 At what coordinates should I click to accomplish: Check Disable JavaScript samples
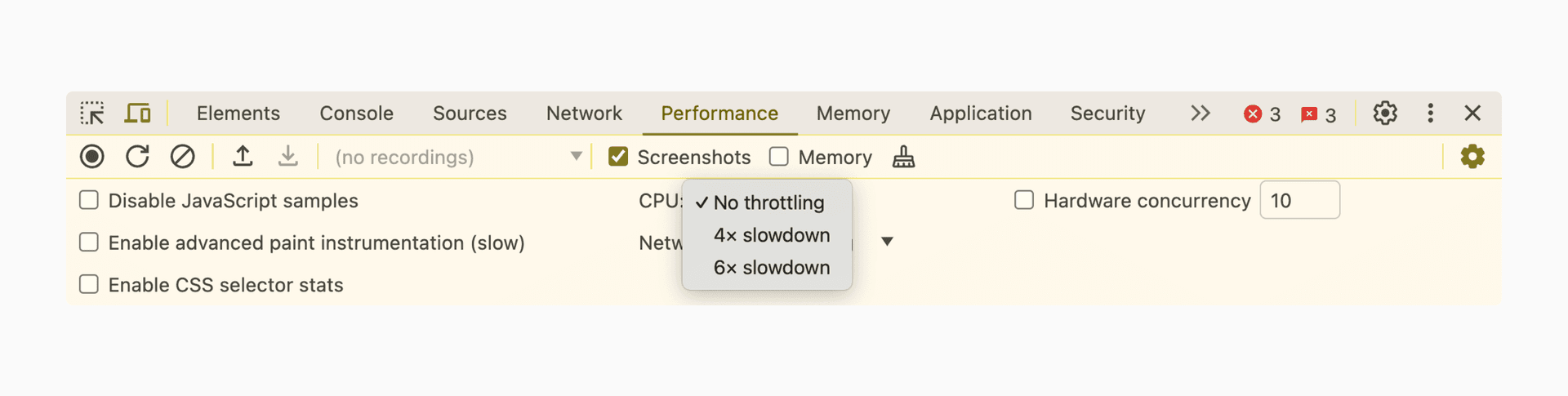pos(89,200)
